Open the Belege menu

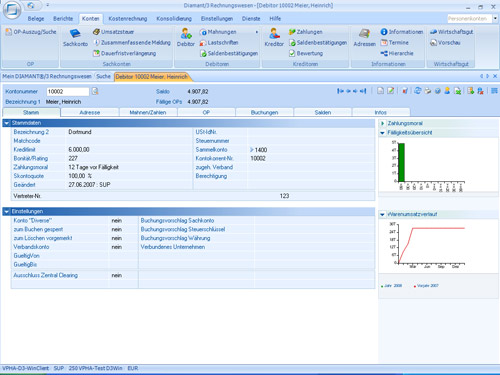[x=36, y=19]
